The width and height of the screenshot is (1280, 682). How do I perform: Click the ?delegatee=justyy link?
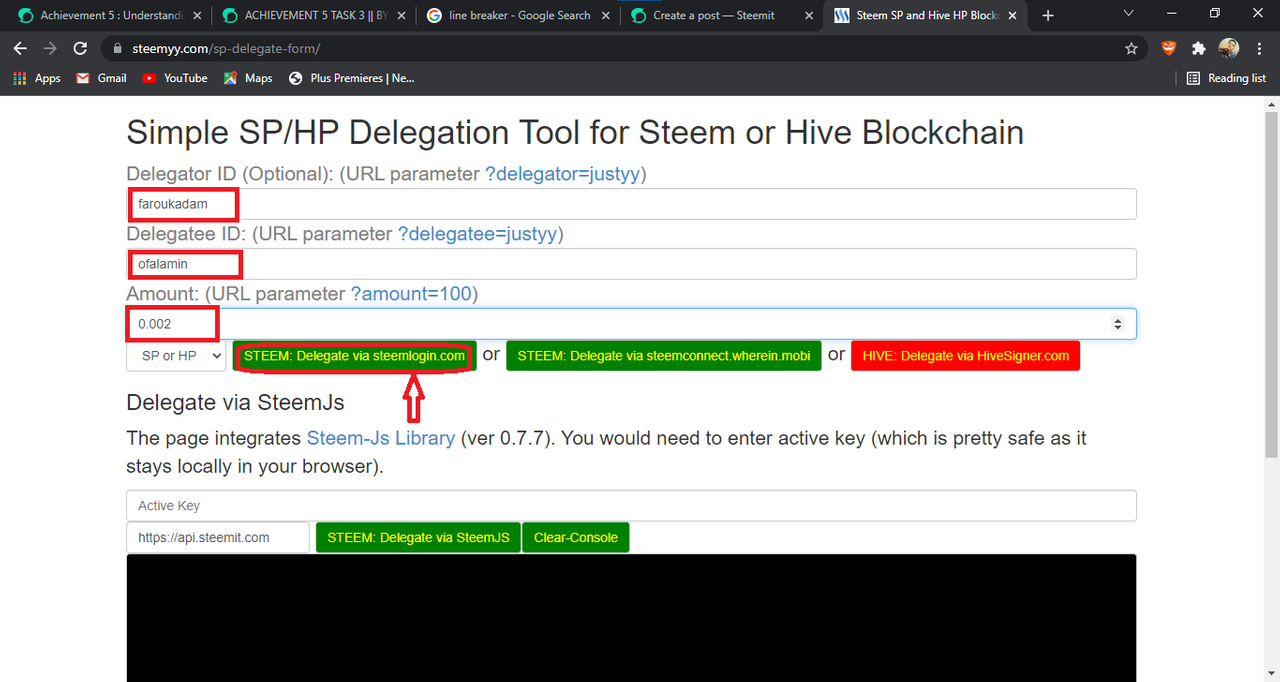coord(478,234)
